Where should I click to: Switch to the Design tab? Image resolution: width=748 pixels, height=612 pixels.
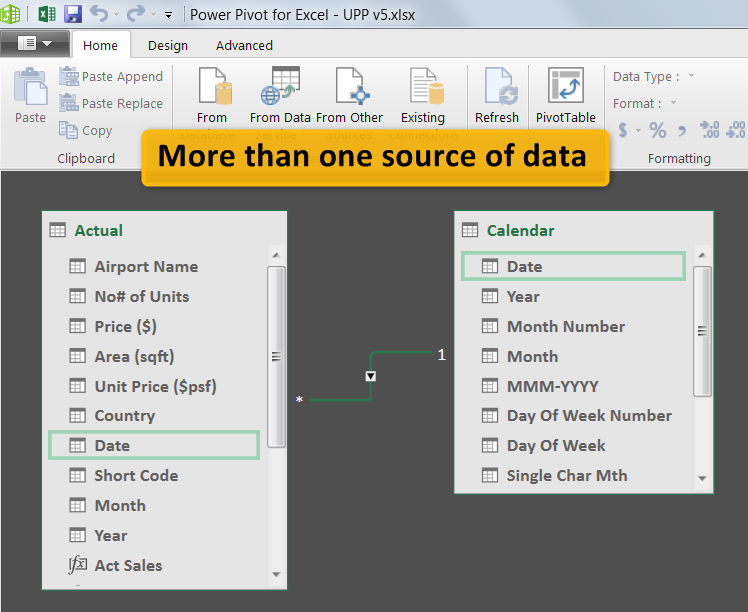coord(168,45)
